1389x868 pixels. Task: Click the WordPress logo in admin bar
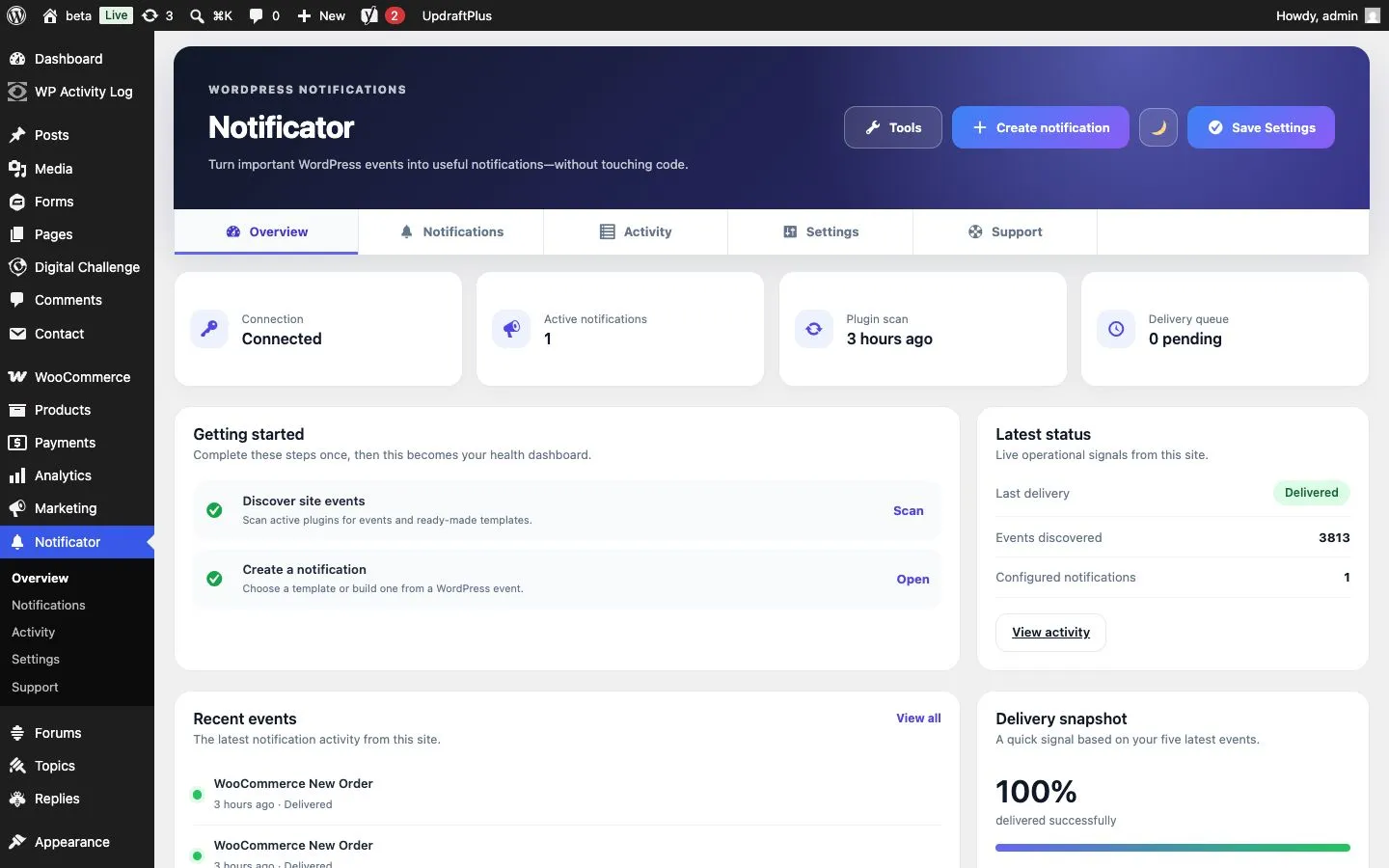[16, 15]
